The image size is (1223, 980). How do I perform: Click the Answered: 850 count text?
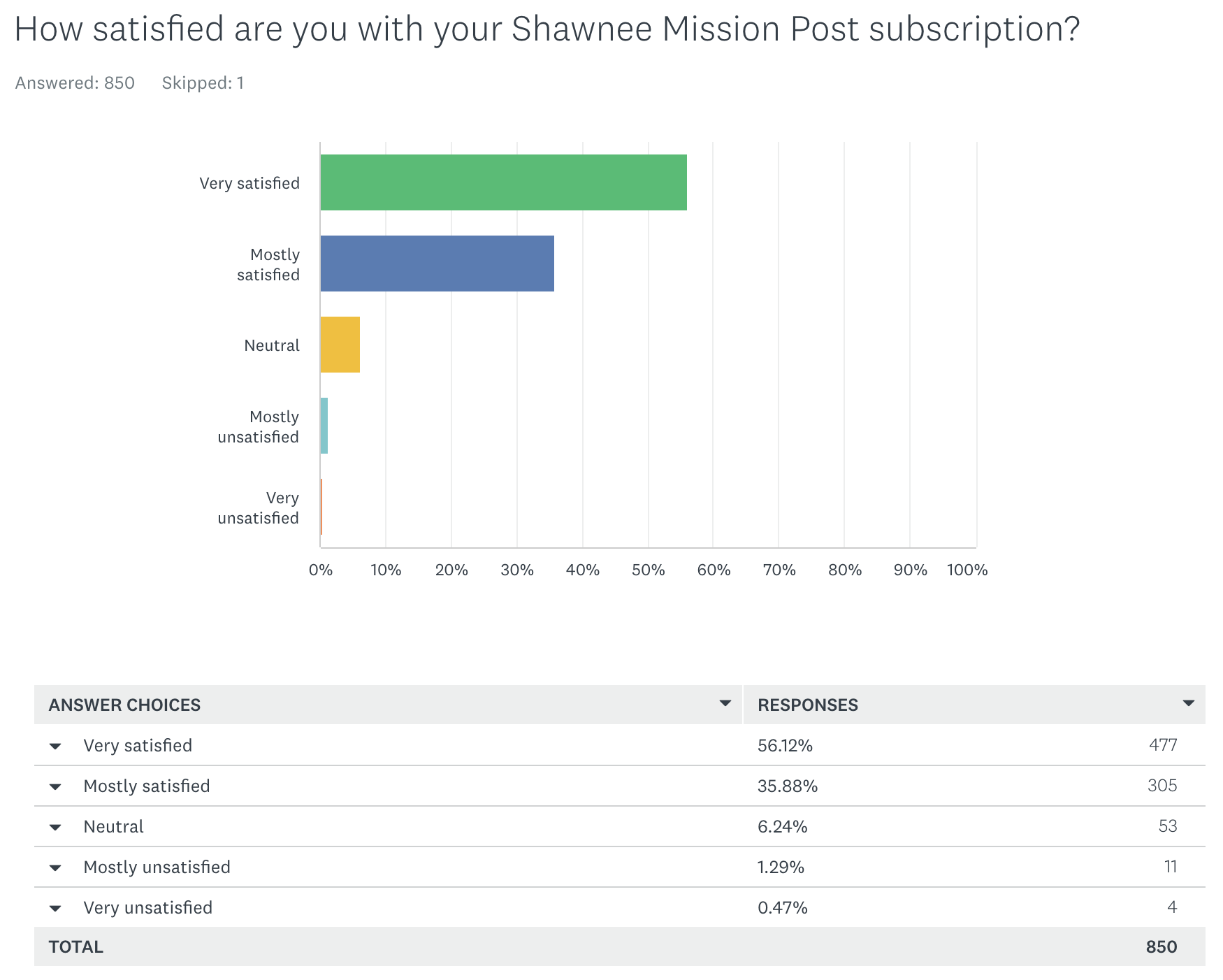(75, 83)
